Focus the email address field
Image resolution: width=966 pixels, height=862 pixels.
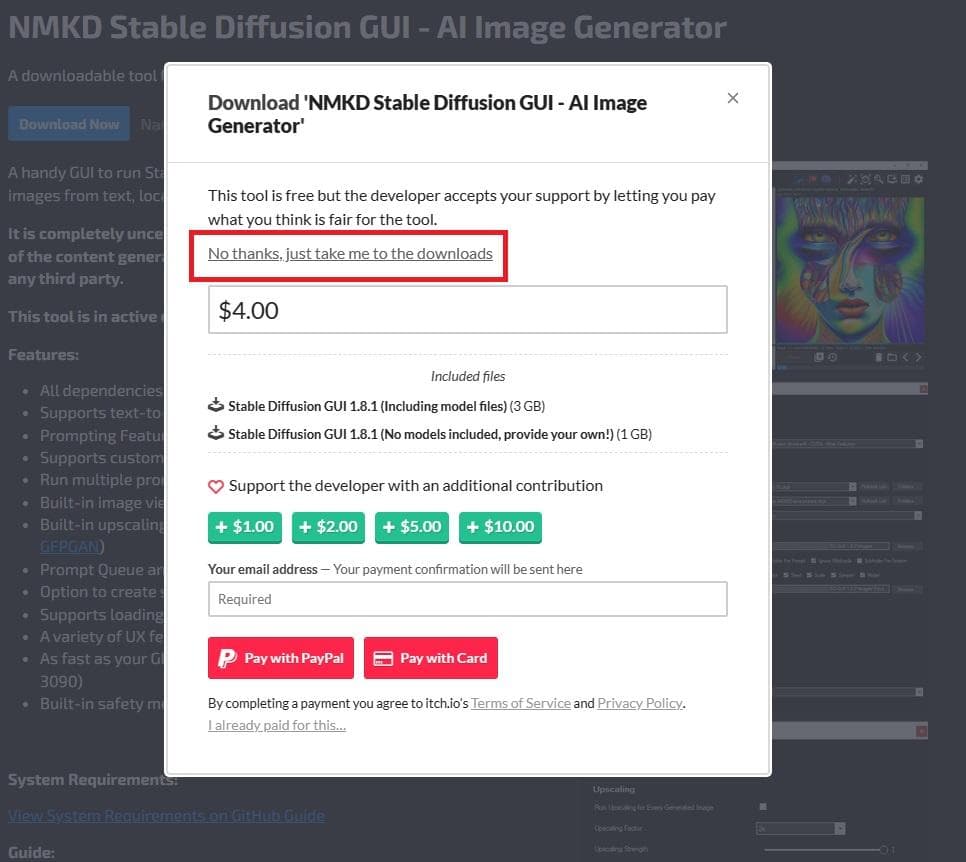(x=467, y=599)
